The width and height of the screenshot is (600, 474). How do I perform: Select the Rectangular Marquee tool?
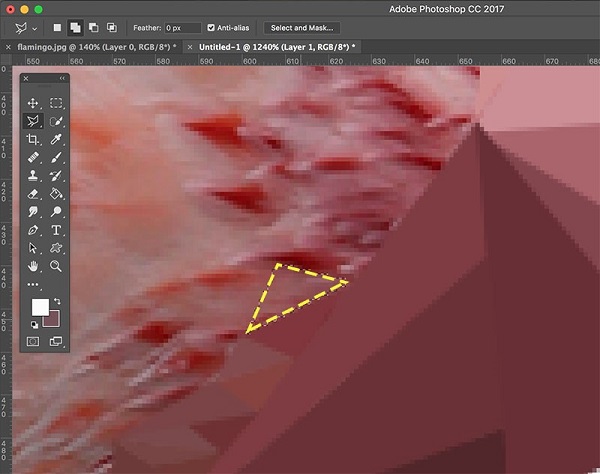point(56,103)
